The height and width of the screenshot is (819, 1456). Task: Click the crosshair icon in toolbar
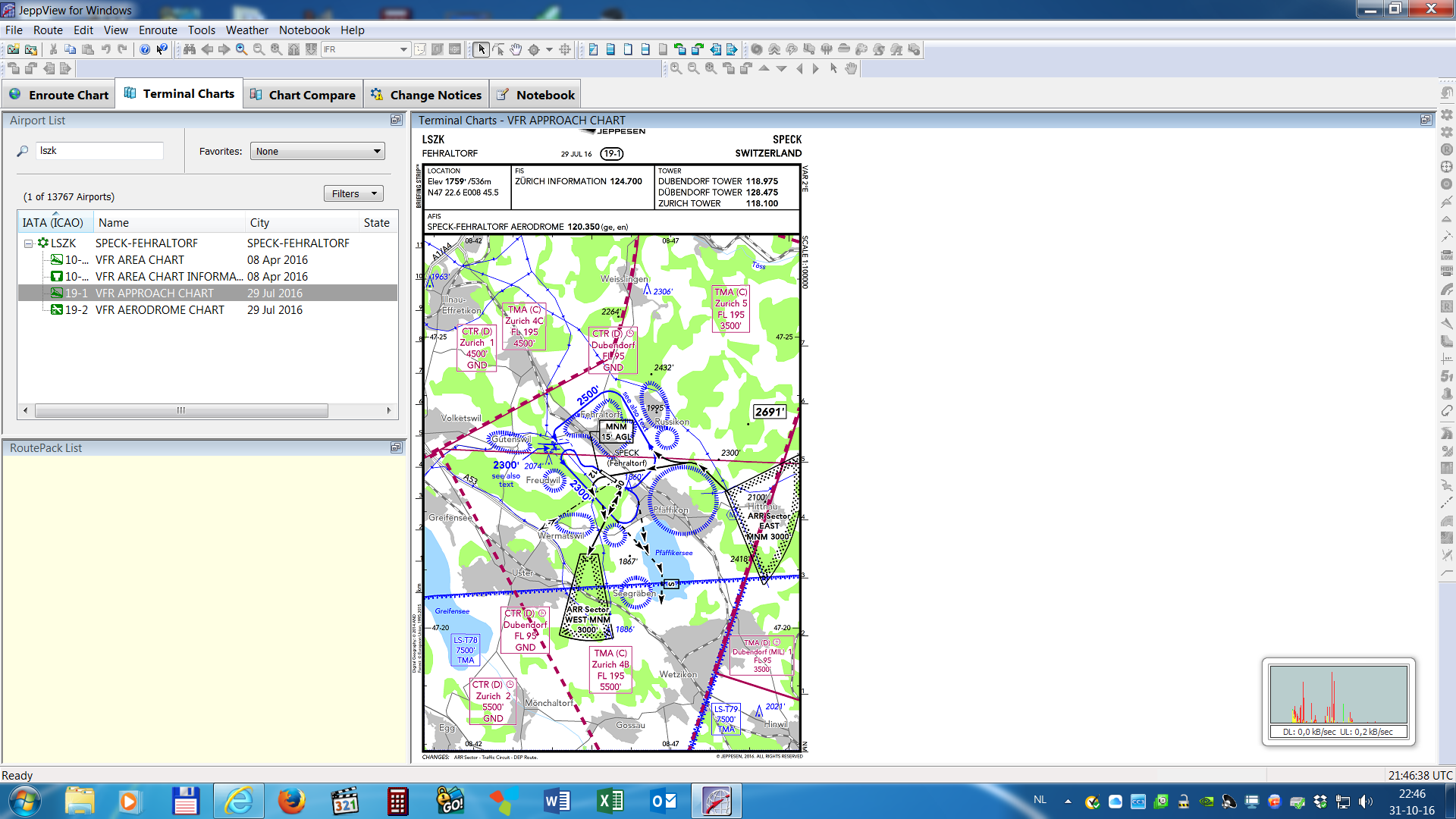[565, 49]
